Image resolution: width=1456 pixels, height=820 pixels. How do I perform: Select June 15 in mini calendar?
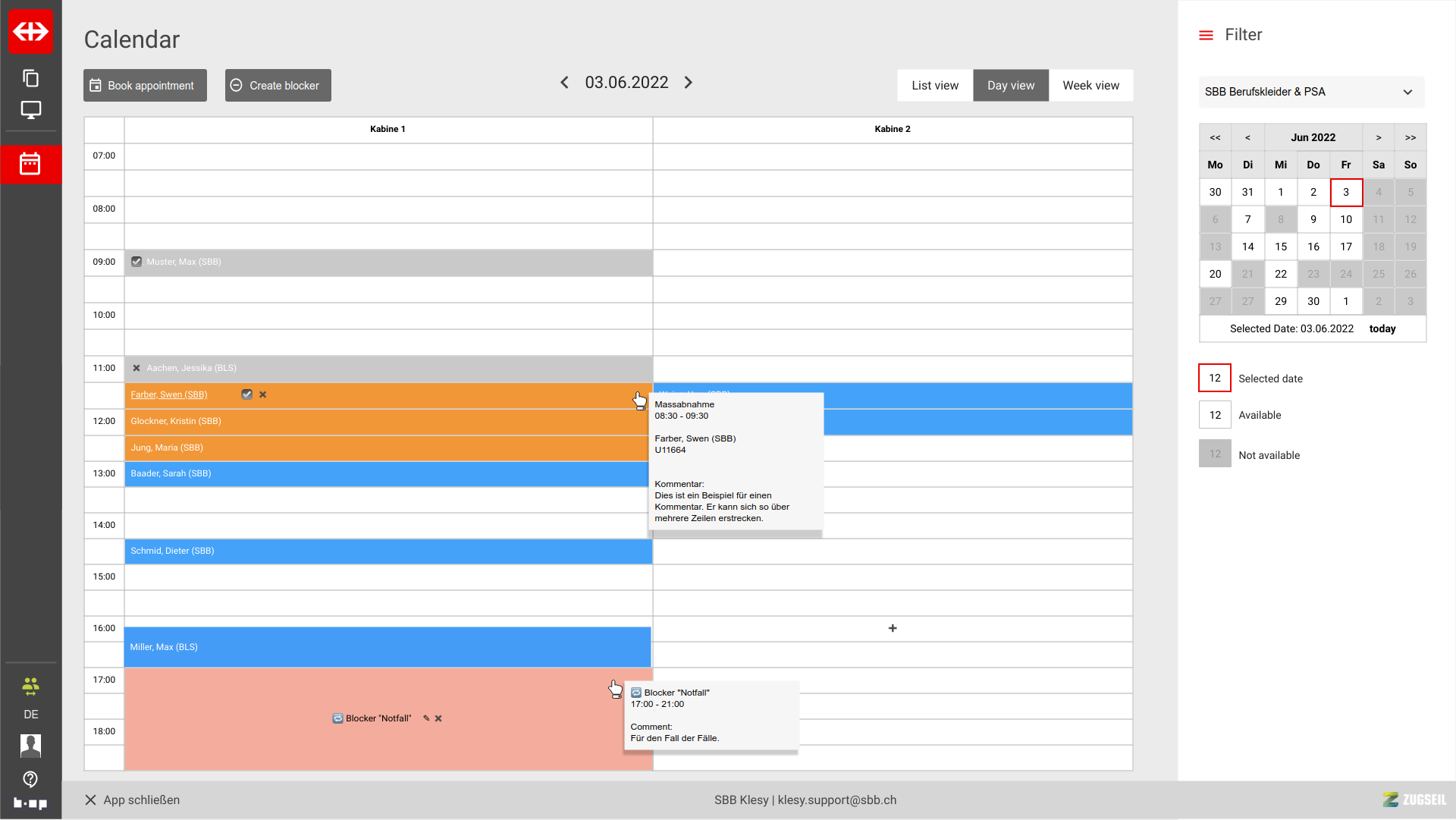coord(1280,247)
